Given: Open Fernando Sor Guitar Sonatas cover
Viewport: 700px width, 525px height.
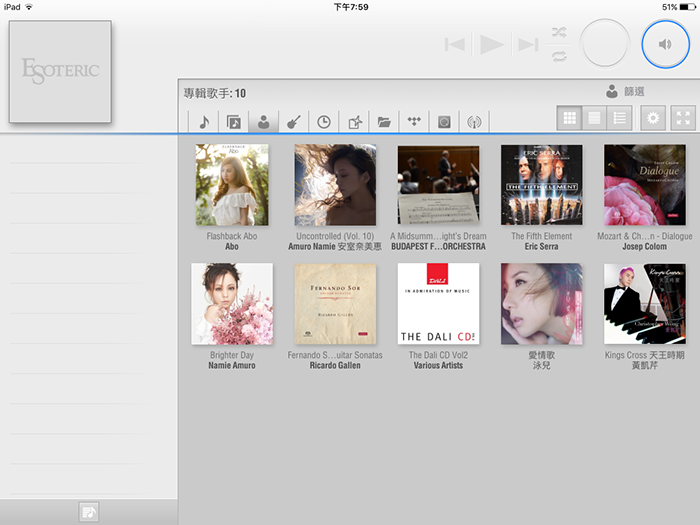Looking at the screenshot, I should coord(335,304).
